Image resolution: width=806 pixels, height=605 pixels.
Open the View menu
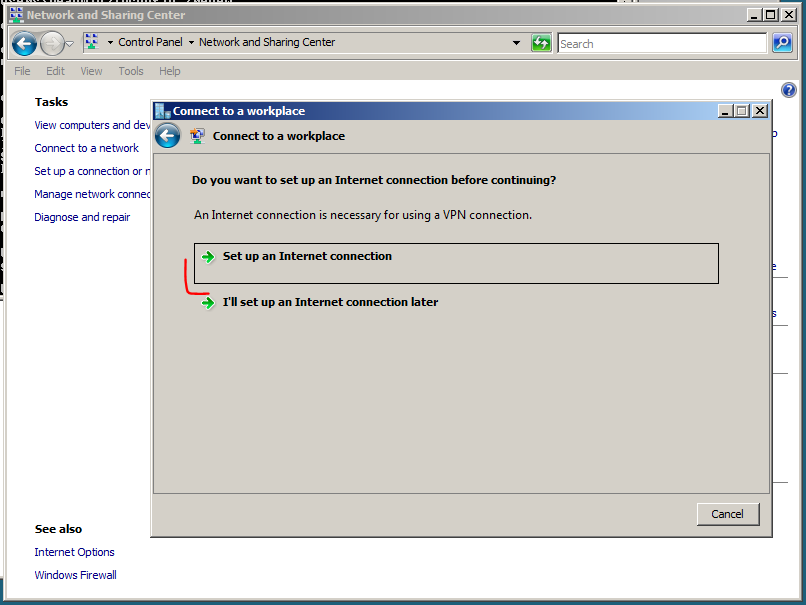91,71
